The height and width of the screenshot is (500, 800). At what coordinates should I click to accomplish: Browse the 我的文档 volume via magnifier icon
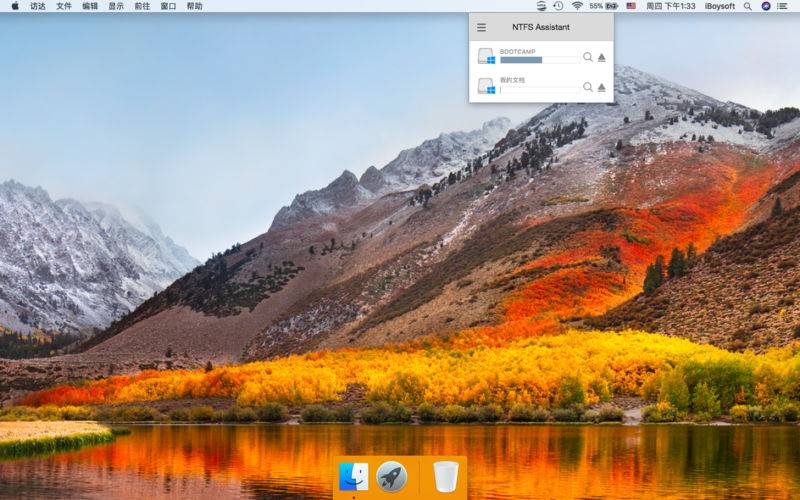(588, 87)
